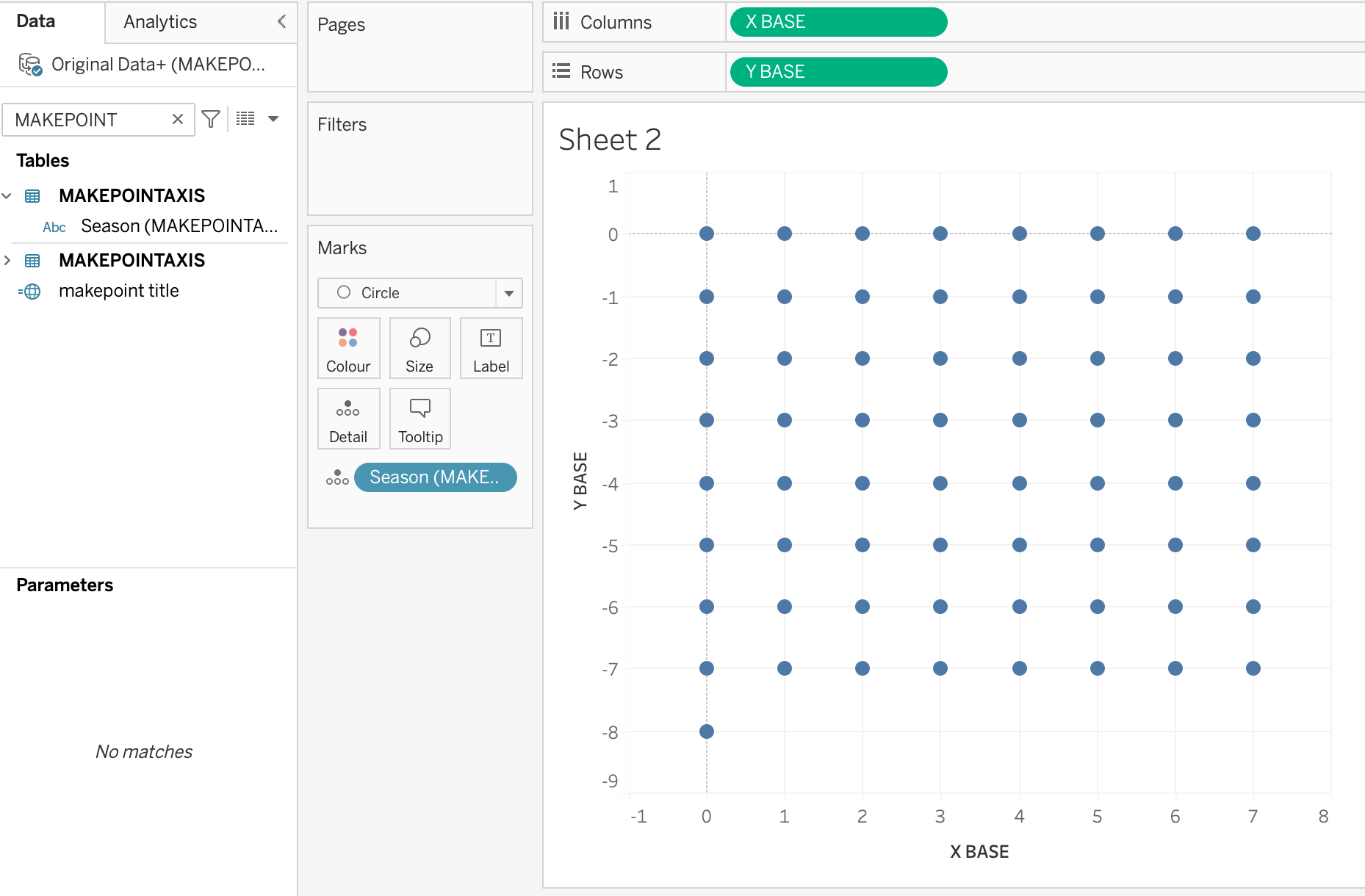Expand the second MAKEPOINTAXIS table
The image size is (1365, 896).
point(7,261)
